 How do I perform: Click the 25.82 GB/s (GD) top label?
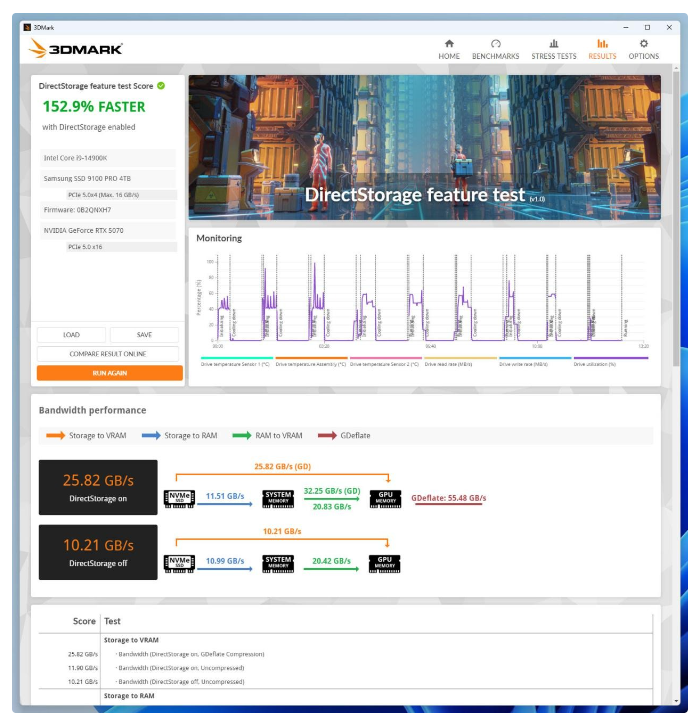coord(282,466)
